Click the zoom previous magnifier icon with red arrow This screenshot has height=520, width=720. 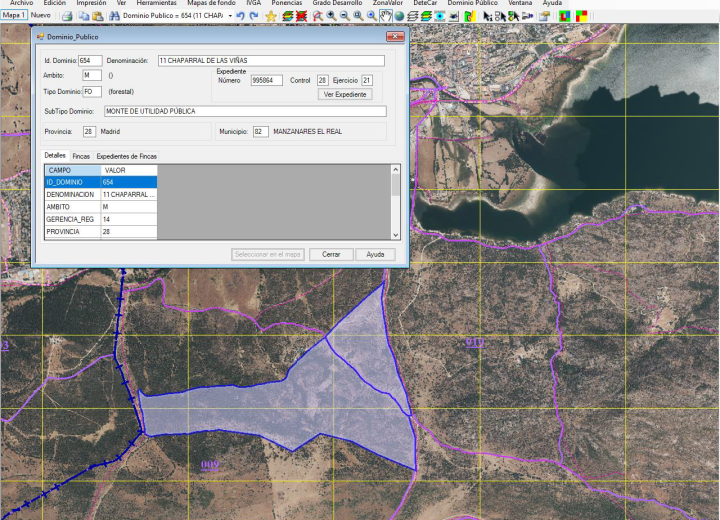coord(318,17)
